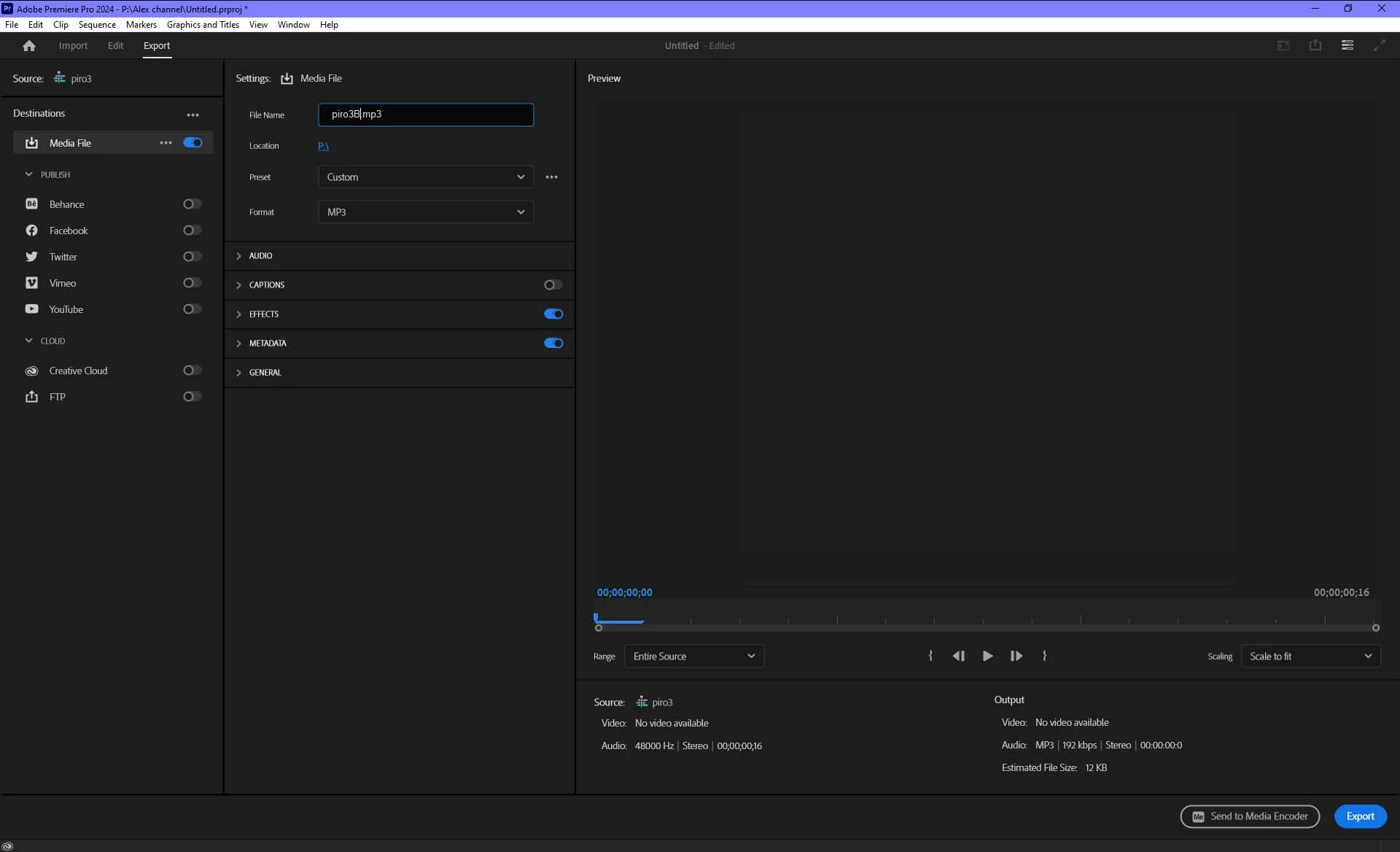Click the Quick Export icon in the header
Screen dimensions: 1400x852
coord(1315,45)
